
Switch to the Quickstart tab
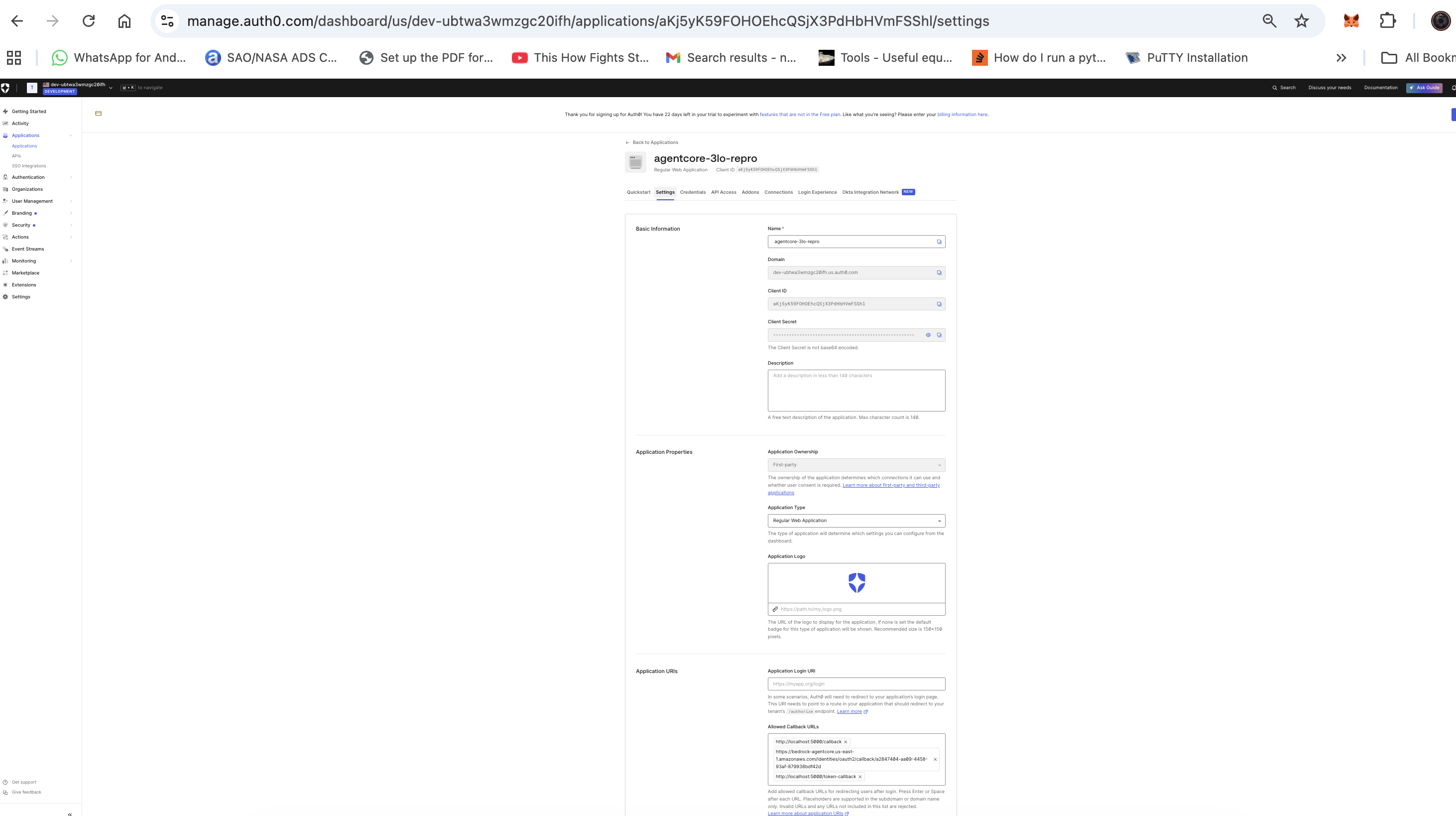pos(639,192)
